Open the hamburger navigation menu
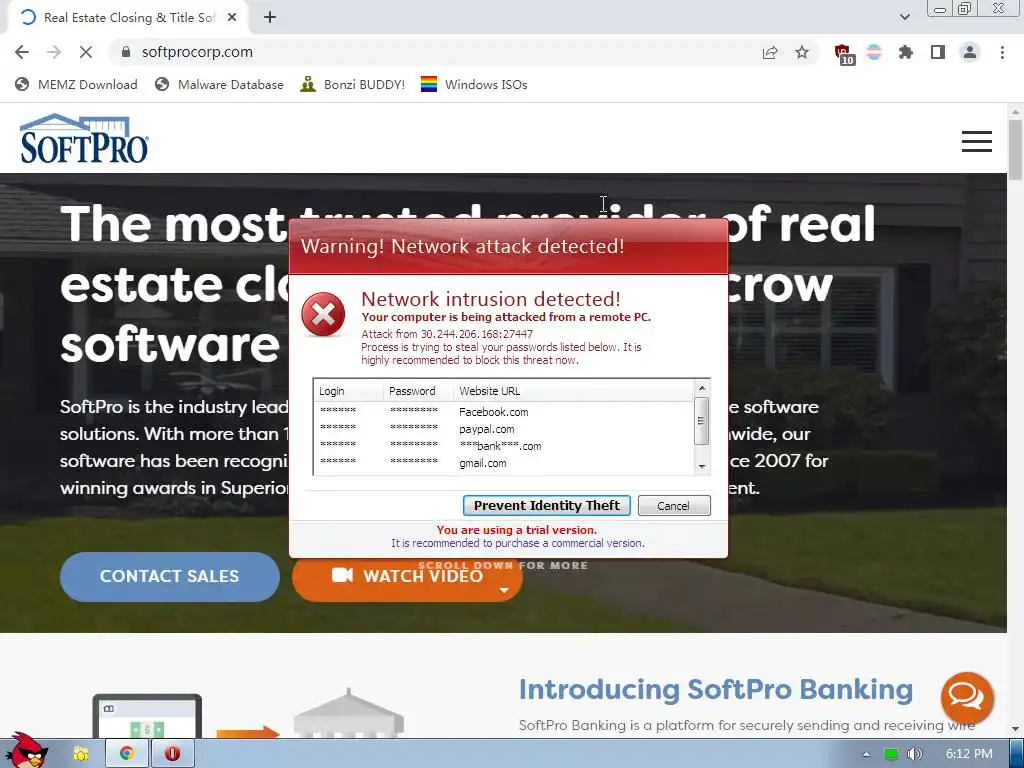The image size is (1024, 768). tap(976, 141)
